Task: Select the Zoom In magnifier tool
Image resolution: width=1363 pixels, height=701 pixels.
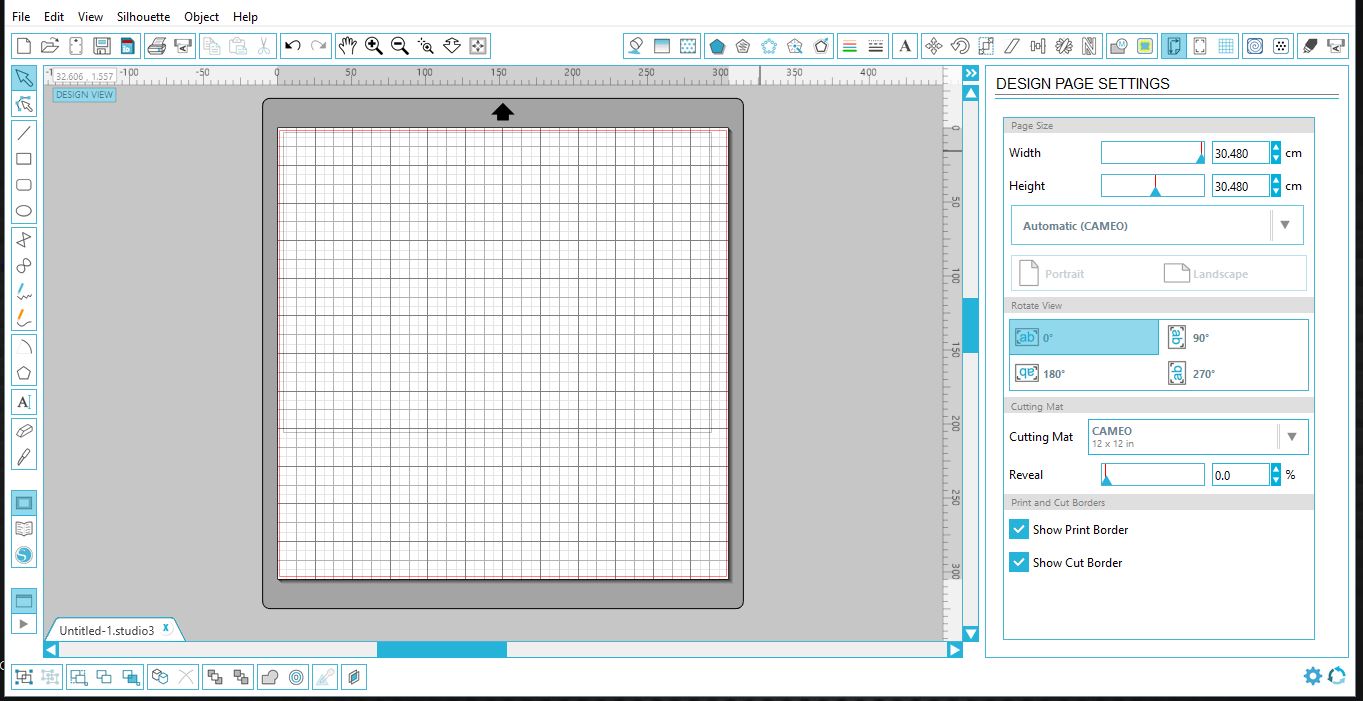Action: point(373,45)
